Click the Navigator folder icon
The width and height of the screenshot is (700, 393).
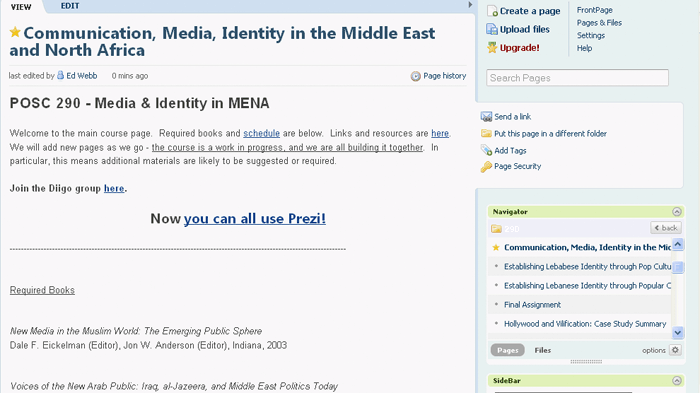496,229
